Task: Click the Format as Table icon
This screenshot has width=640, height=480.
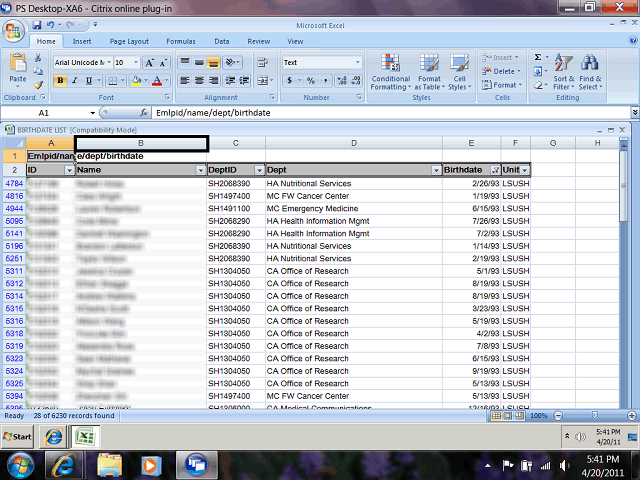Action: (429, 70)
